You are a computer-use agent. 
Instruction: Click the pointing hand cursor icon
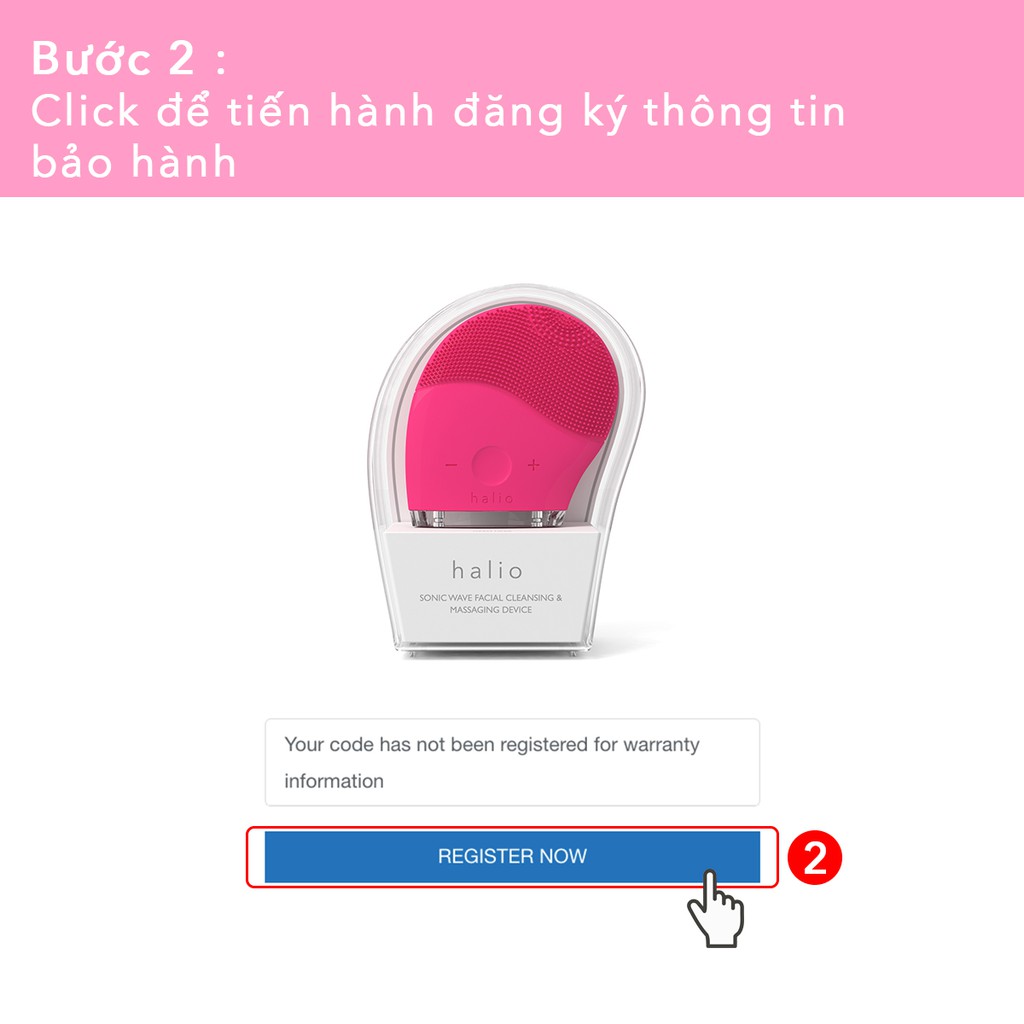tap(716, 908)
